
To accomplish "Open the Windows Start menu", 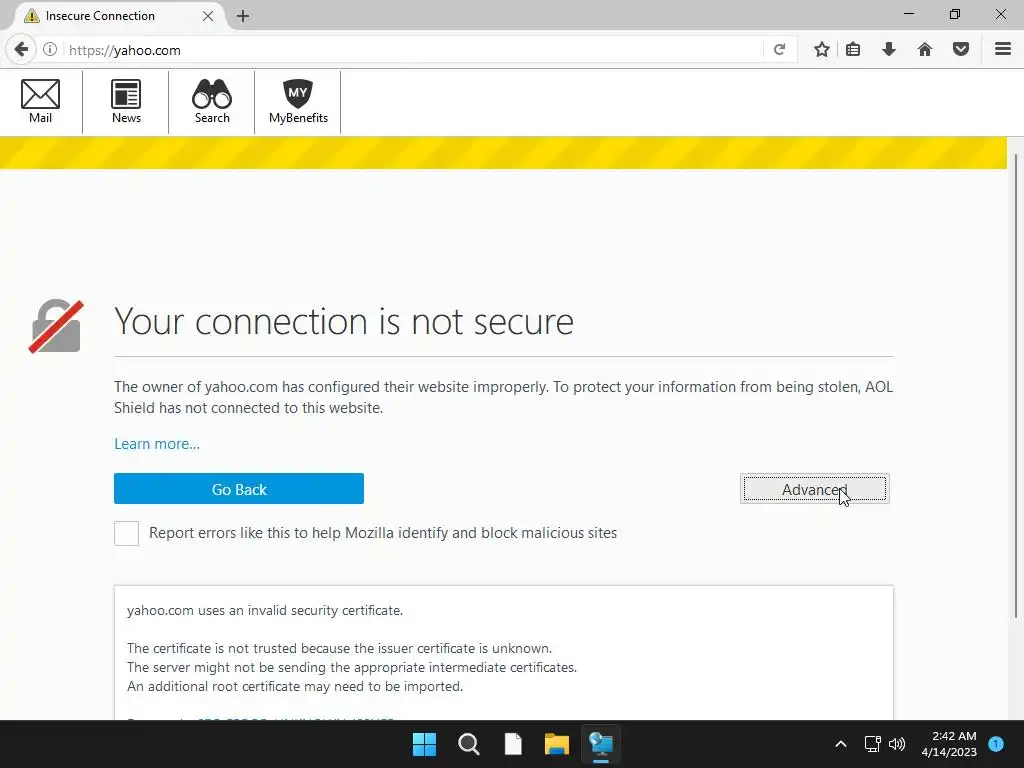I will pos(424,744).
